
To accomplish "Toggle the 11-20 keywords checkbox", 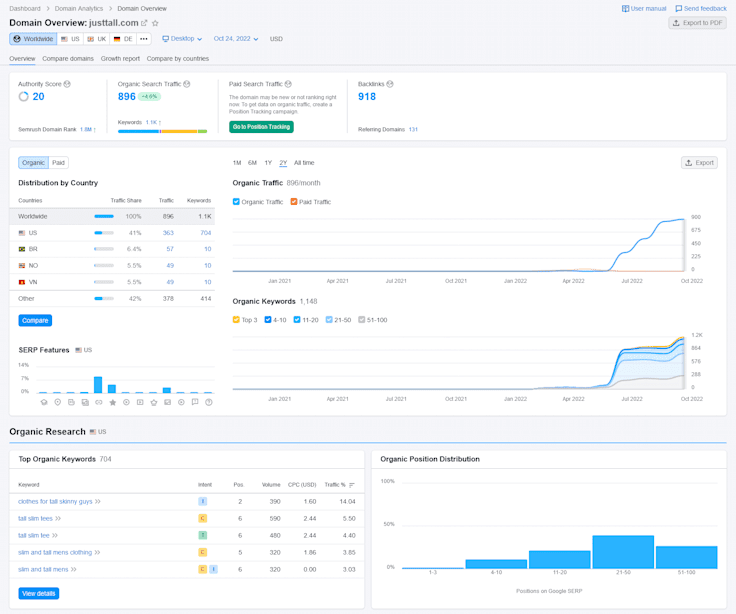I will click(297, 320).
